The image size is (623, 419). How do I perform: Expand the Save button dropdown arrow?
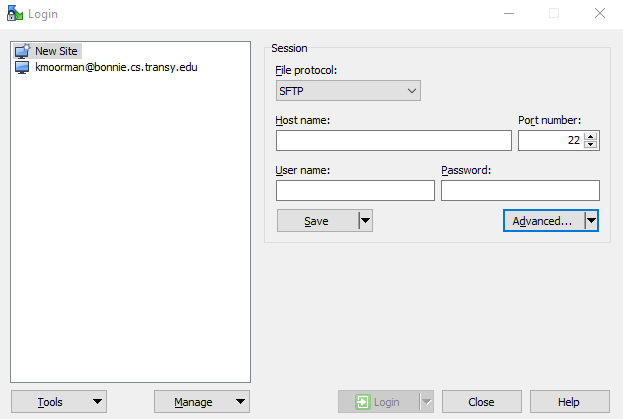point(365,221)
